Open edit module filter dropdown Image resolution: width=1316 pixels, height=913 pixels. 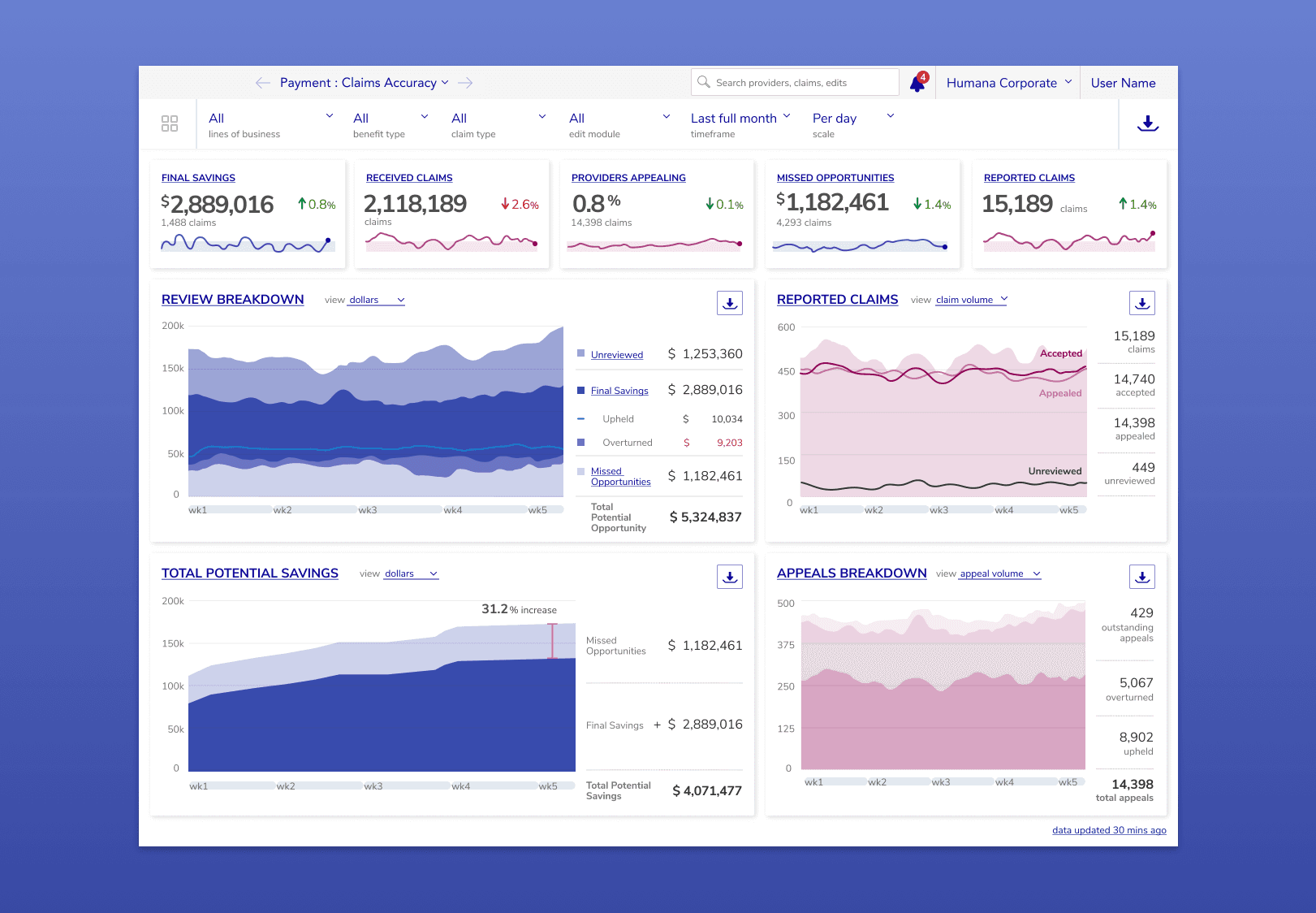tap(619, 124)
